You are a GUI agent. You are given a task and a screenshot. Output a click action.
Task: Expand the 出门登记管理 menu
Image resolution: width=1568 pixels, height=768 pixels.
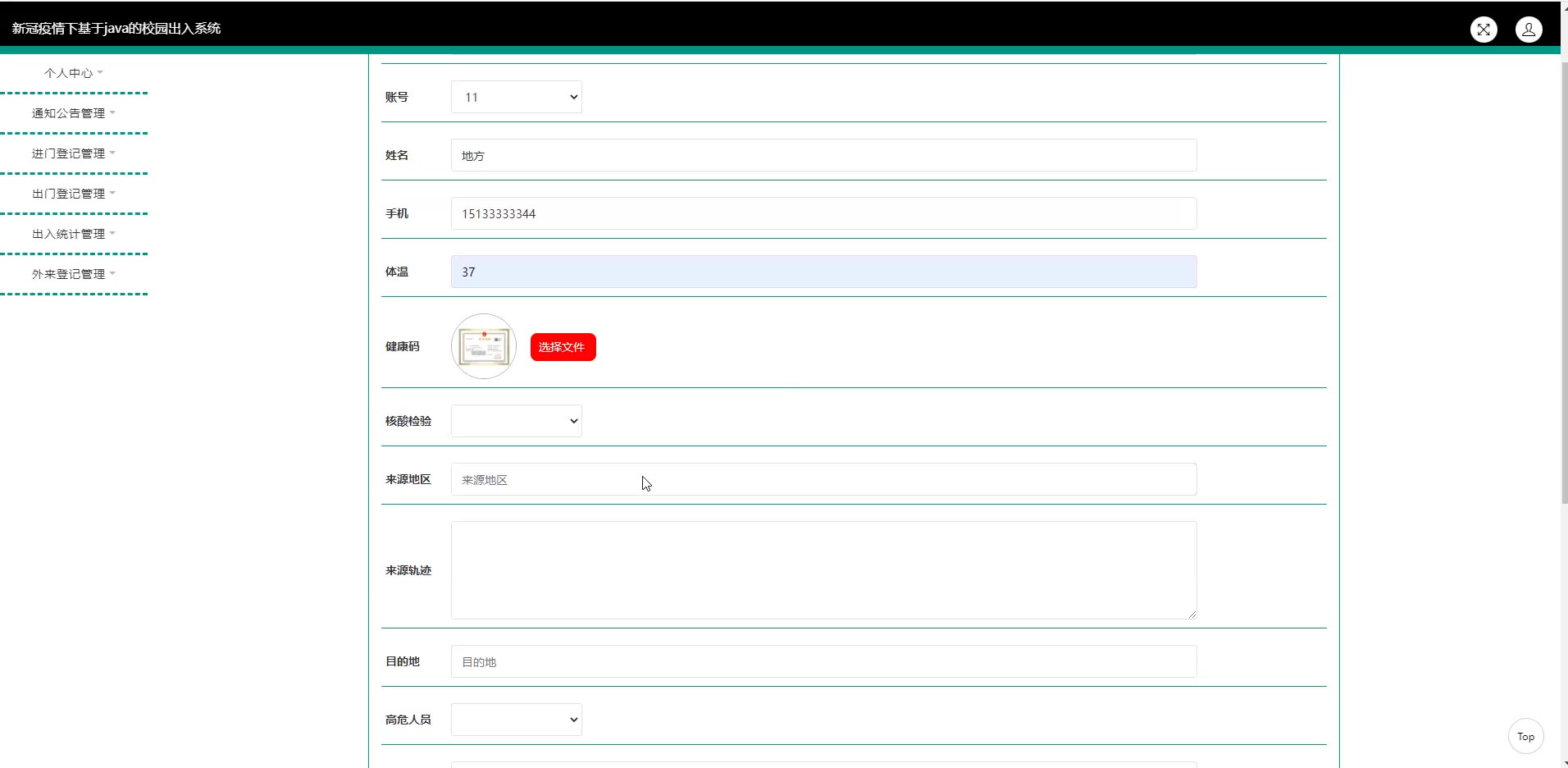[x=74, y=194]
